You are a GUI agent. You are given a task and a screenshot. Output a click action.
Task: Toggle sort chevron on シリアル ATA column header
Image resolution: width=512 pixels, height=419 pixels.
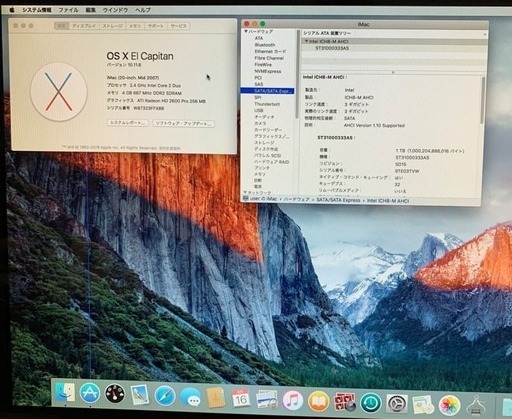point(485,34)
